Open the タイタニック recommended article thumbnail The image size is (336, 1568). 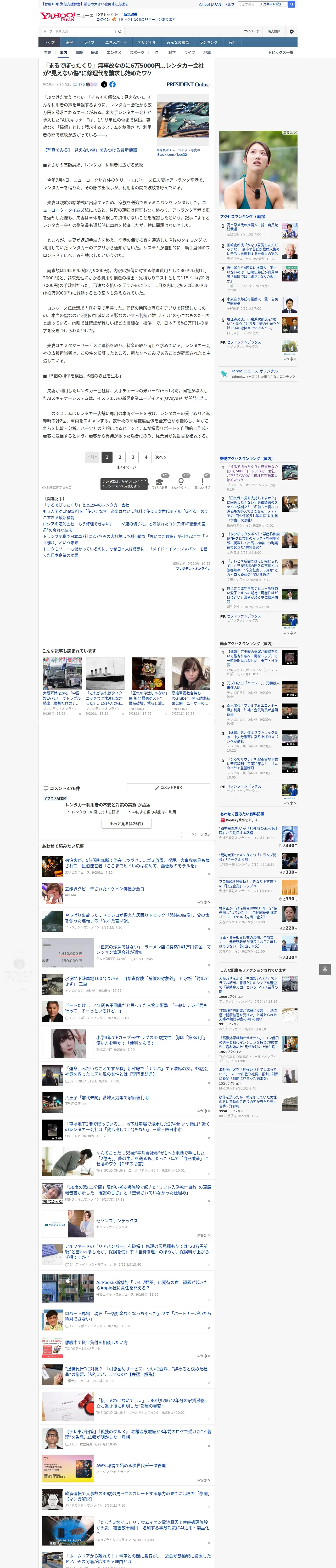click(x=105, y=673)
